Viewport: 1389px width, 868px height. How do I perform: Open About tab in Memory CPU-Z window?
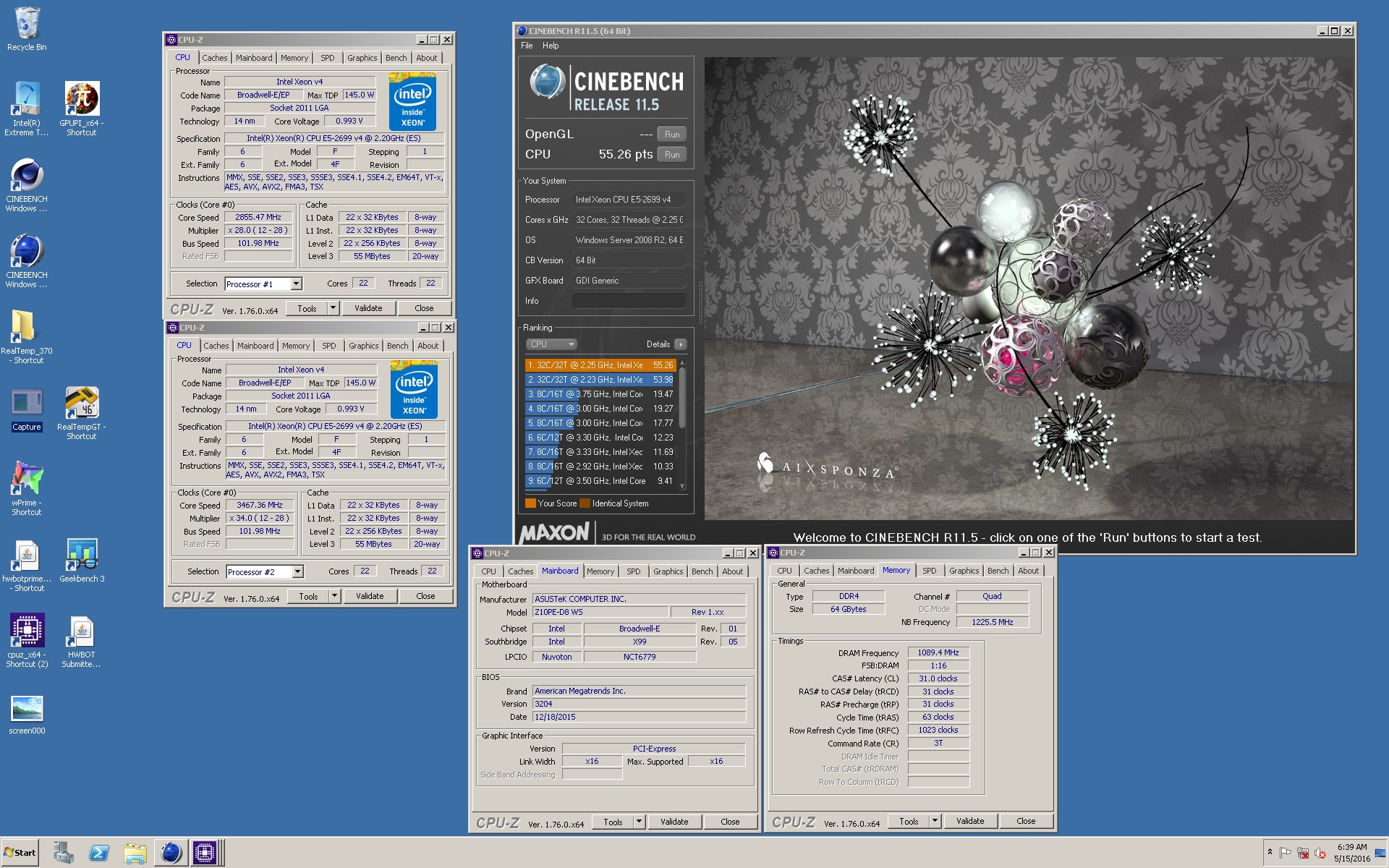coord(1028,571)
